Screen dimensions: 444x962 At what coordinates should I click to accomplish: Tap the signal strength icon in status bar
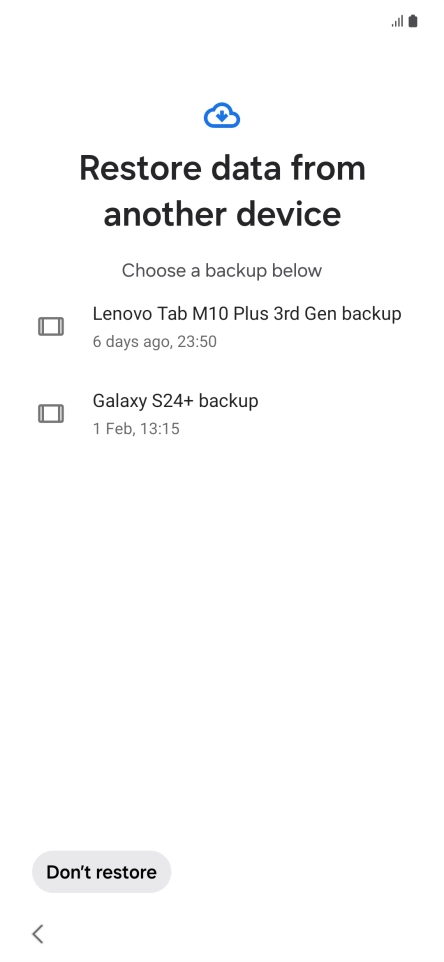(397, 21)
